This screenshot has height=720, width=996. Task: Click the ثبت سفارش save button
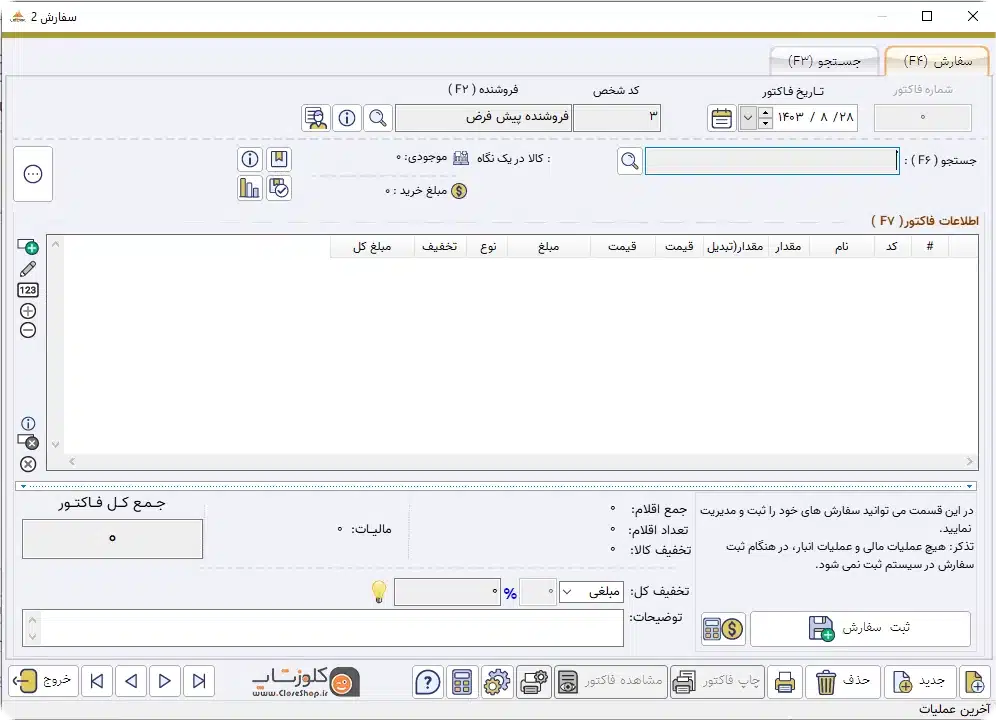(x=860, y=629)
